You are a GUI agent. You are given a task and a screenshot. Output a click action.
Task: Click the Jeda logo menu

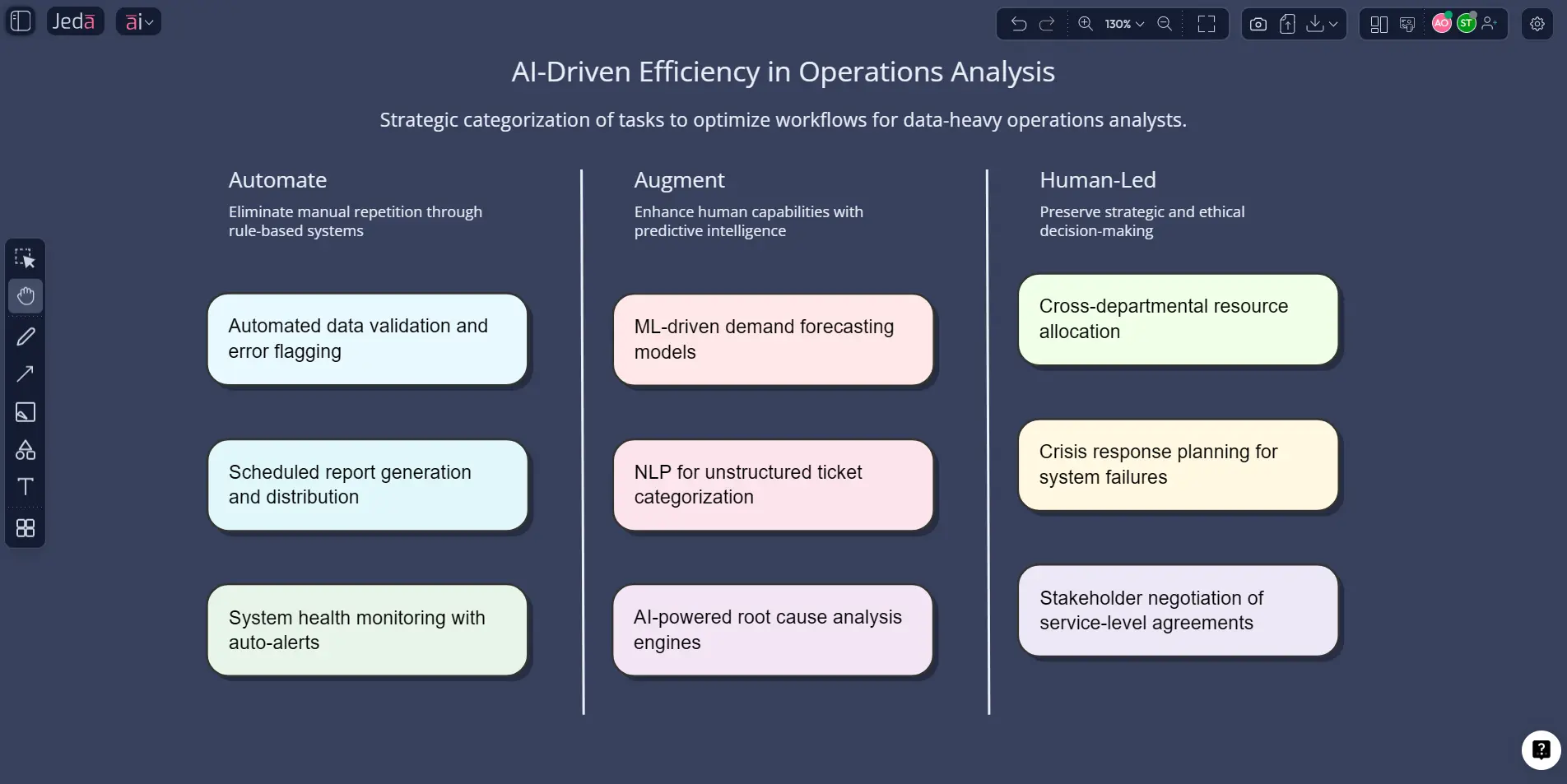pyautogui.click(x=74, y=21)
